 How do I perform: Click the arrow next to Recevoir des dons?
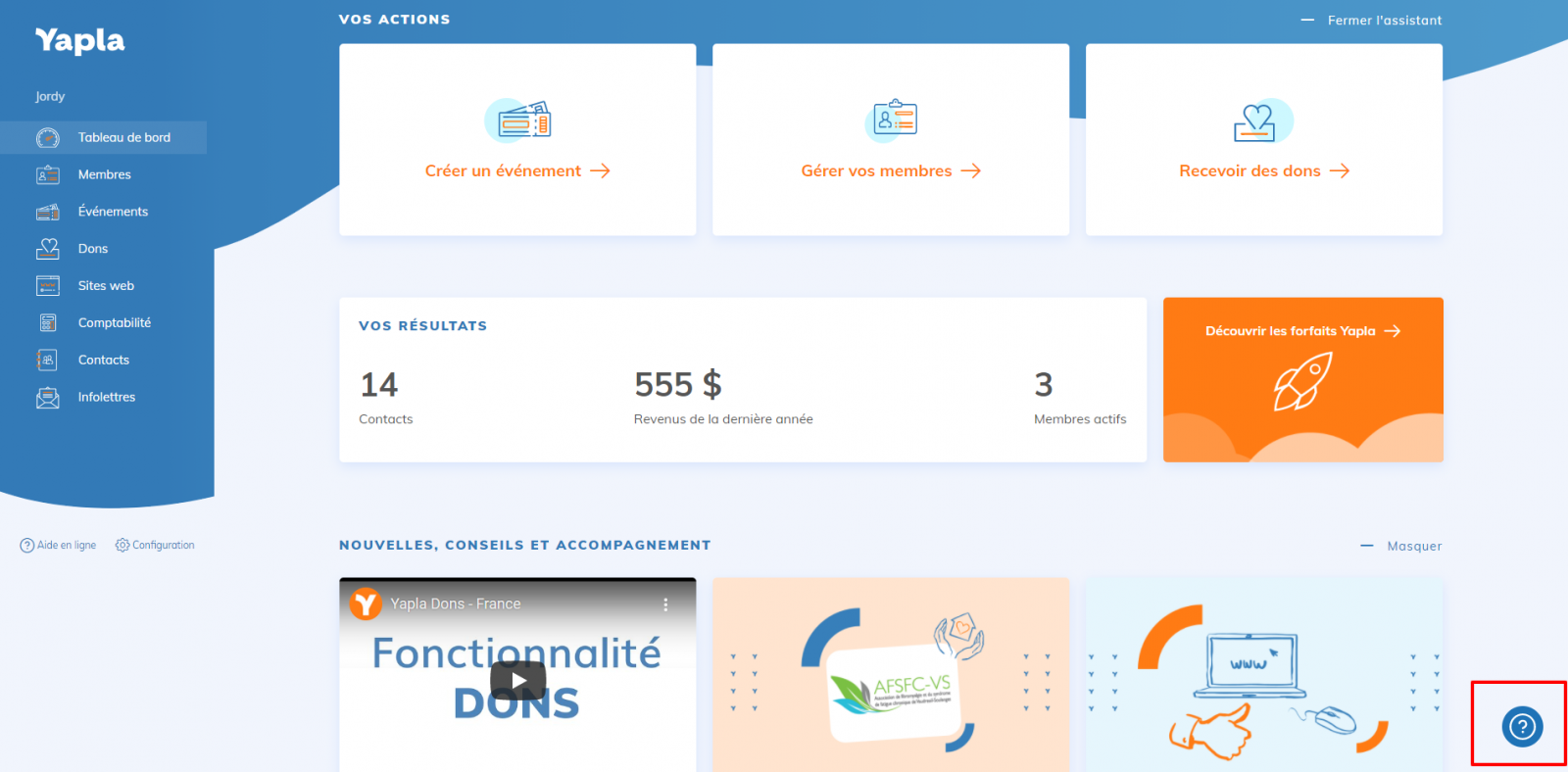[x=1339, y=170]
